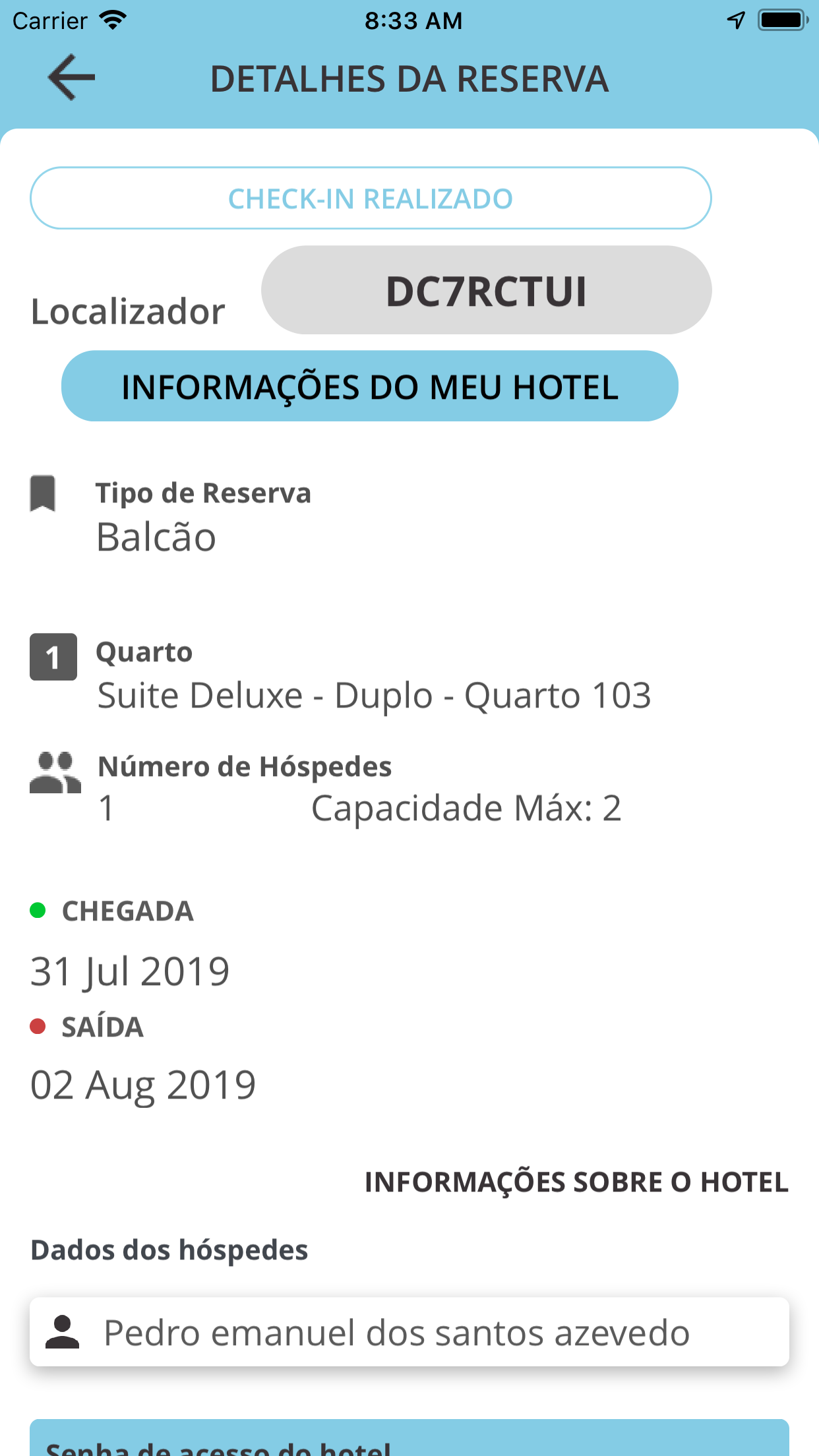Tap the Detalhes da Reserva title
This screenshot has width=819, height=1456.
pos(409,79)
